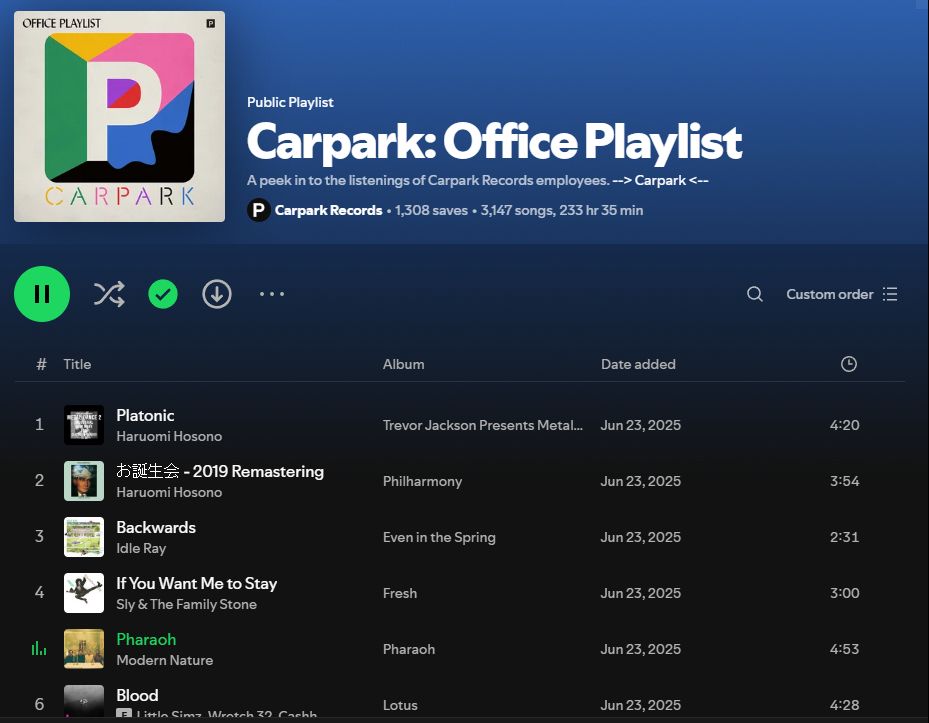Click track number 3 beside Backwards
Image resolution: width=929 pixels, height=723 pixels.
point(39,536)
